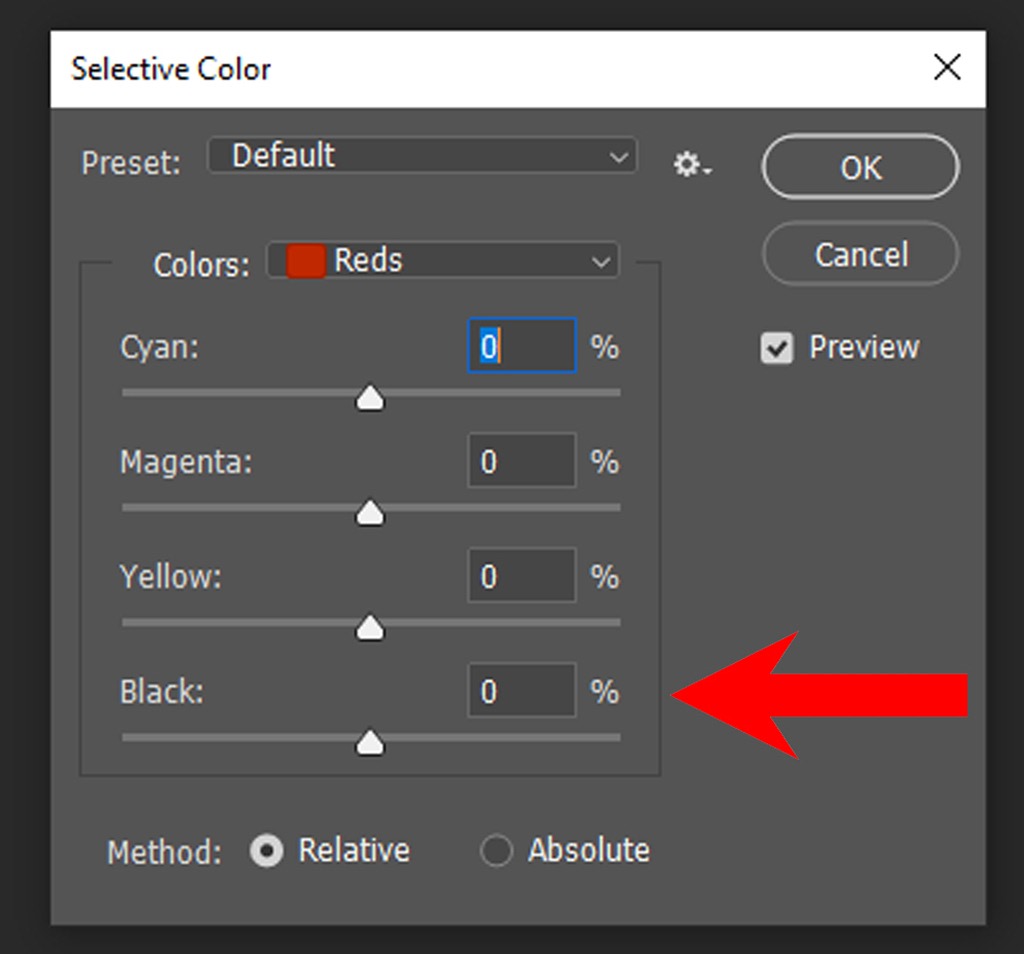Click the OK button
1024x954 pixels.
[x=860, y=167]
